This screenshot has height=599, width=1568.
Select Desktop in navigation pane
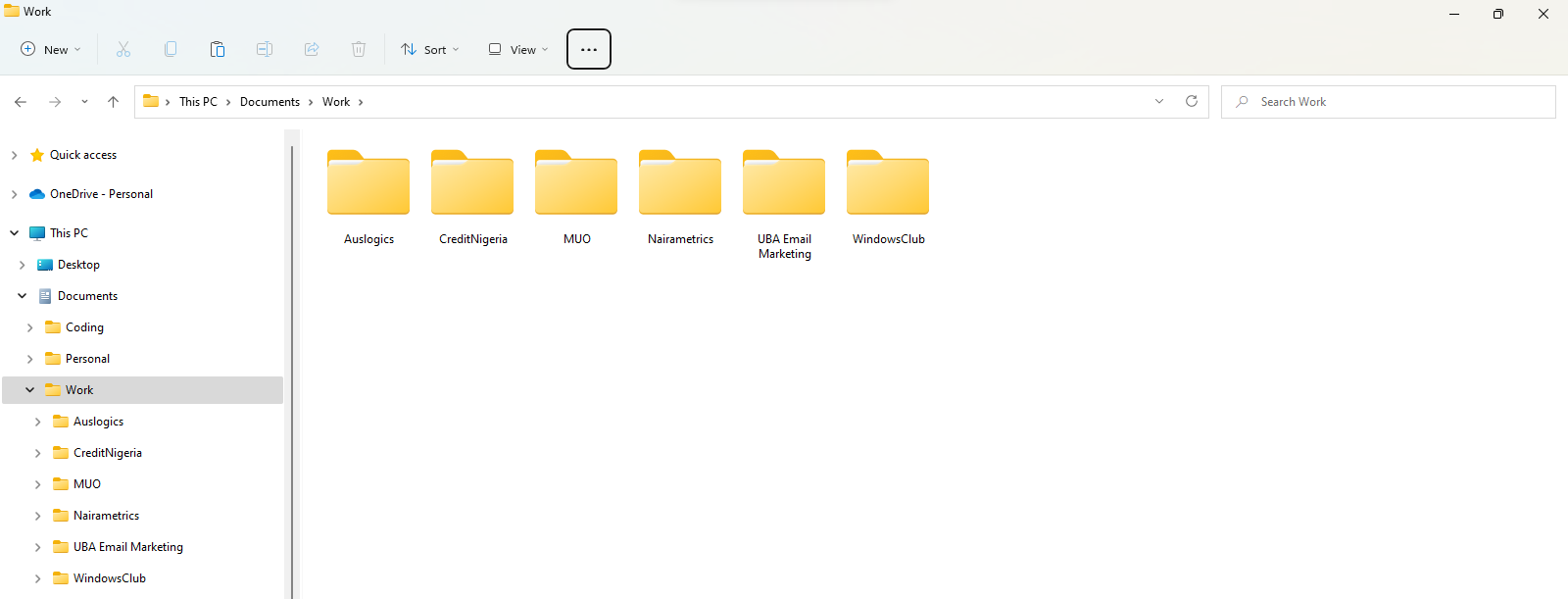(x=78, y=265)
